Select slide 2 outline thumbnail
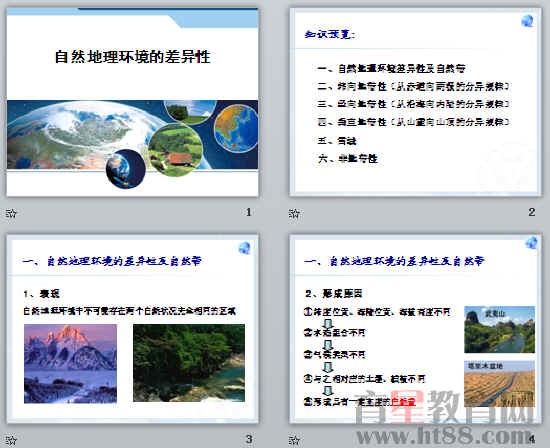 (415, 102)
